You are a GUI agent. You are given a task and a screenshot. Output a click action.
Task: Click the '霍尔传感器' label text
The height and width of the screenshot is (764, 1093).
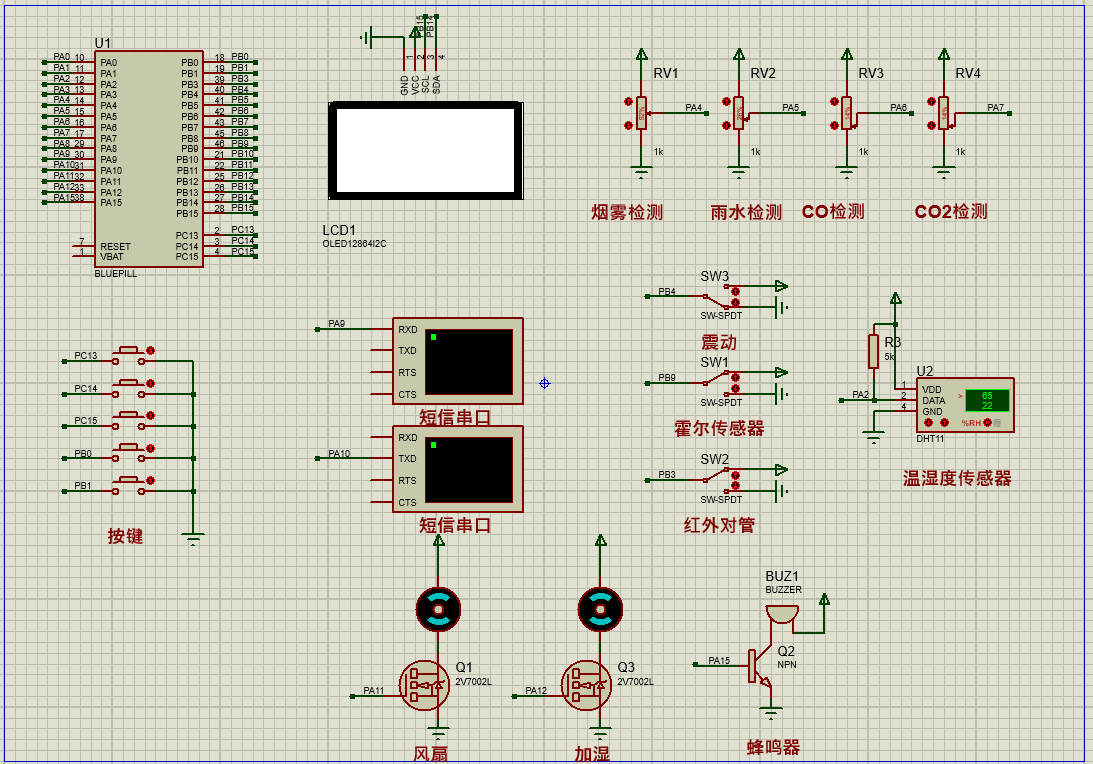click(x=719, y=428)
